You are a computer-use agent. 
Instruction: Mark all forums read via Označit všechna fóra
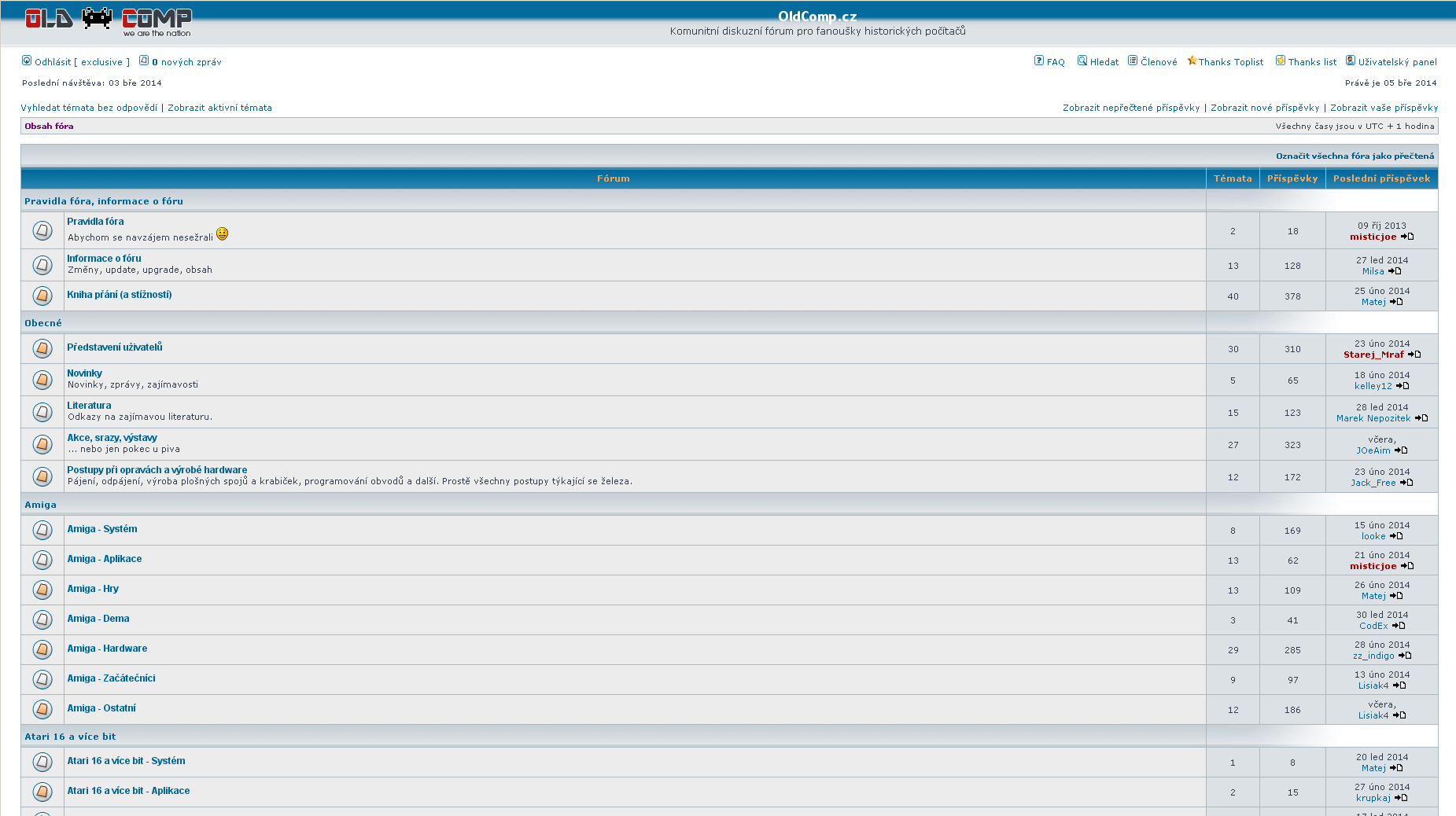click(1355, 156)
